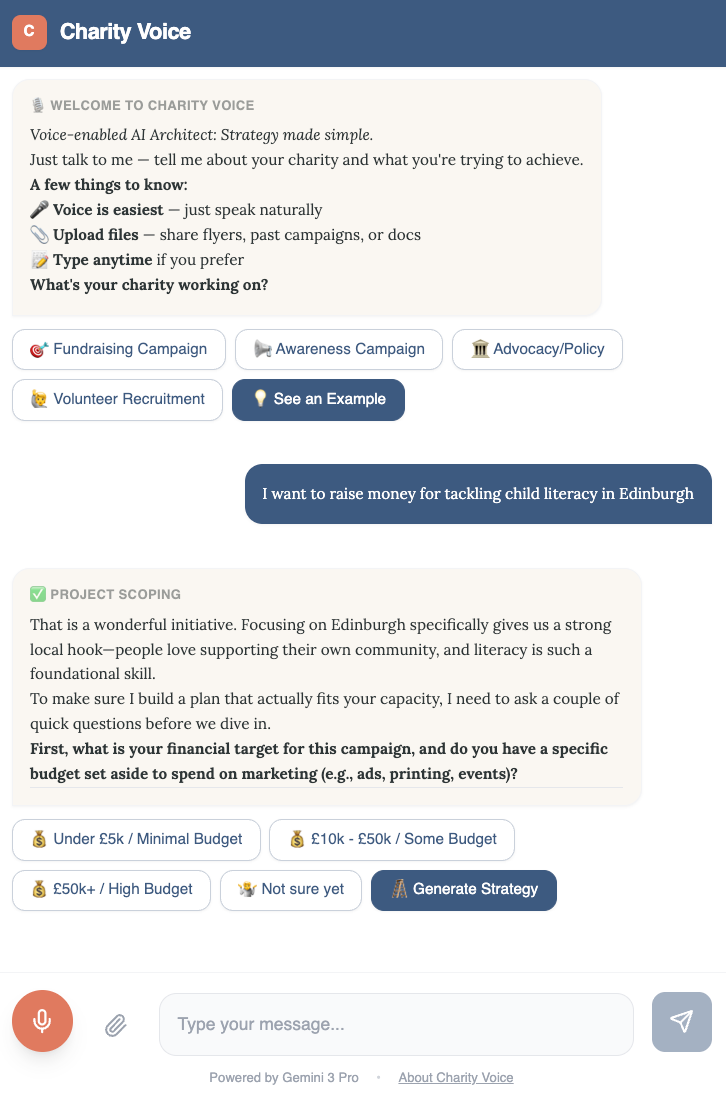
Task: Click the Welcome to Charity Voice heading
Action: pyautogui.click(x=152, y=105)
